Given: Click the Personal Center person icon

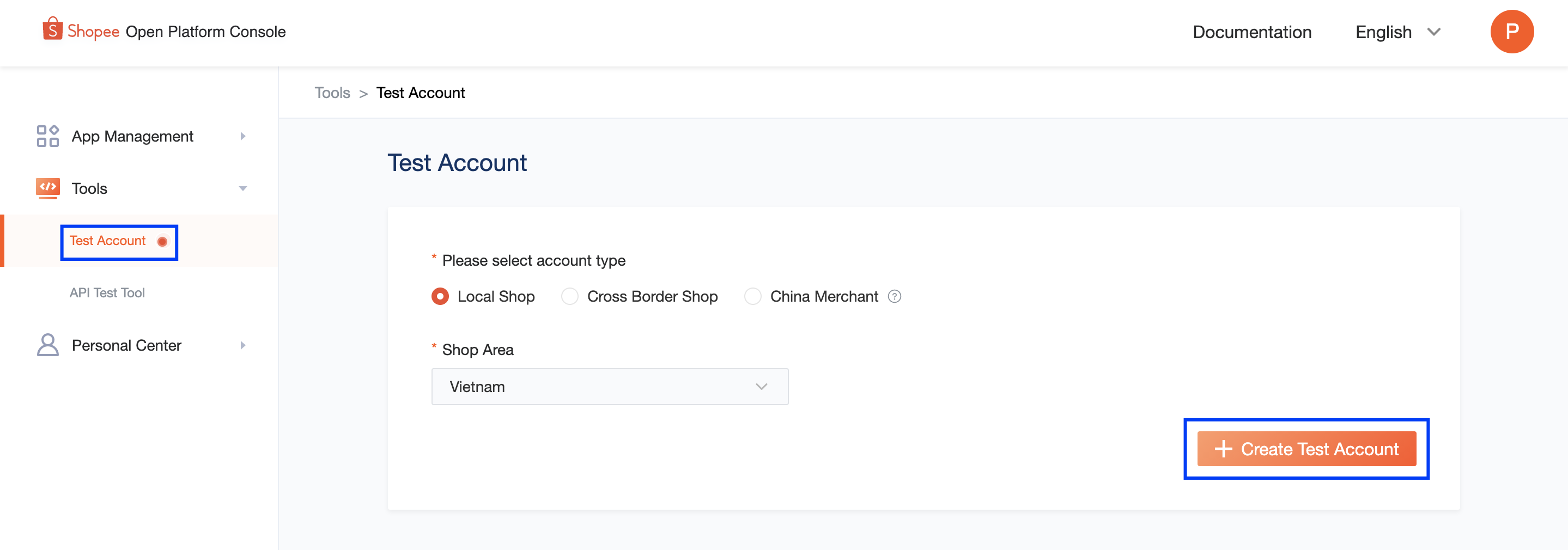Looking at the screenshot, I should [47, 345].
